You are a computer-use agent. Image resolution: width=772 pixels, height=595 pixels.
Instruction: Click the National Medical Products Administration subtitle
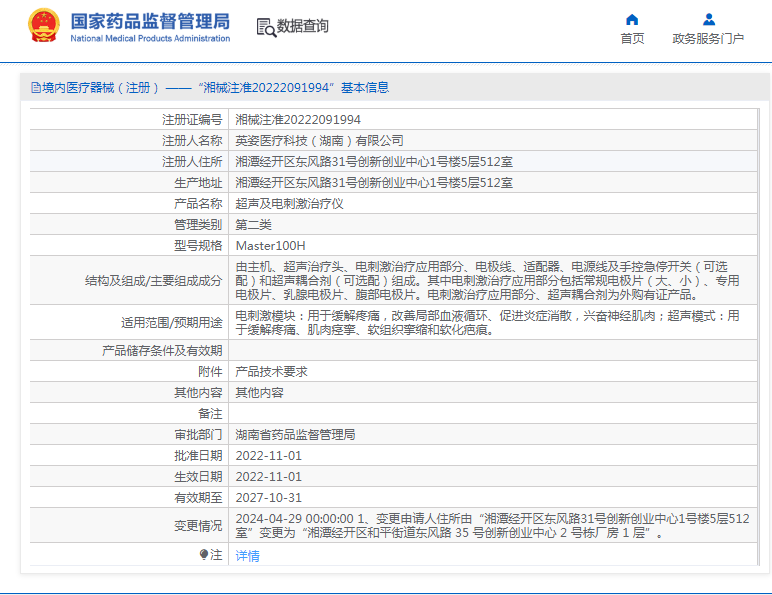pyautogui.click(x=150, y=38)
